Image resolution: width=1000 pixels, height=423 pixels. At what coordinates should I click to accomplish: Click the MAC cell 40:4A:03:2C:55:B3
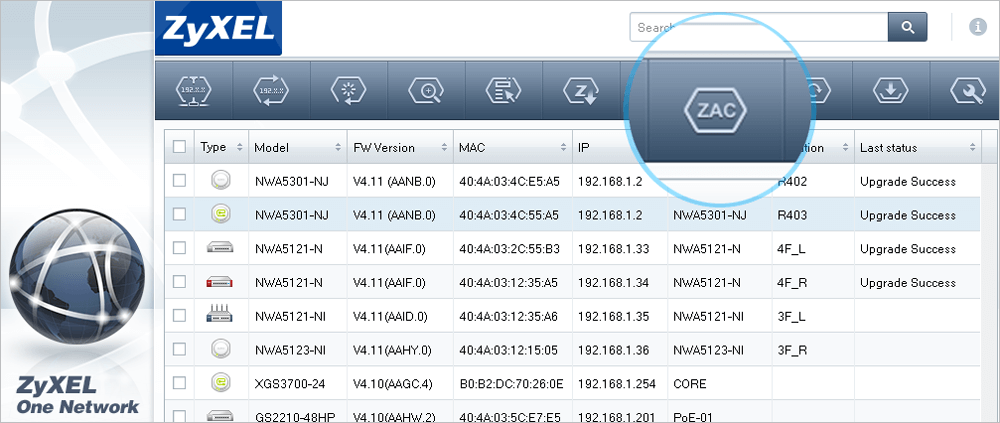[x=509, y=249]
